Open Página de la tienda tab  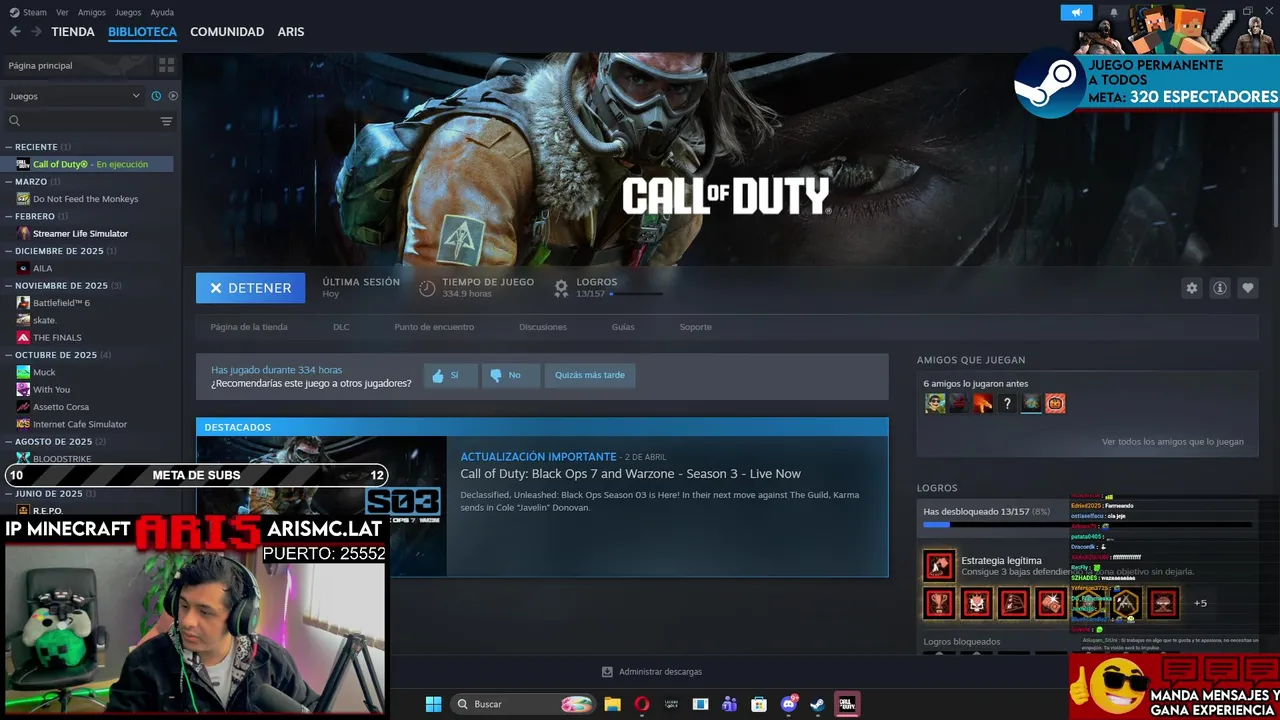[x=249, y=327]
